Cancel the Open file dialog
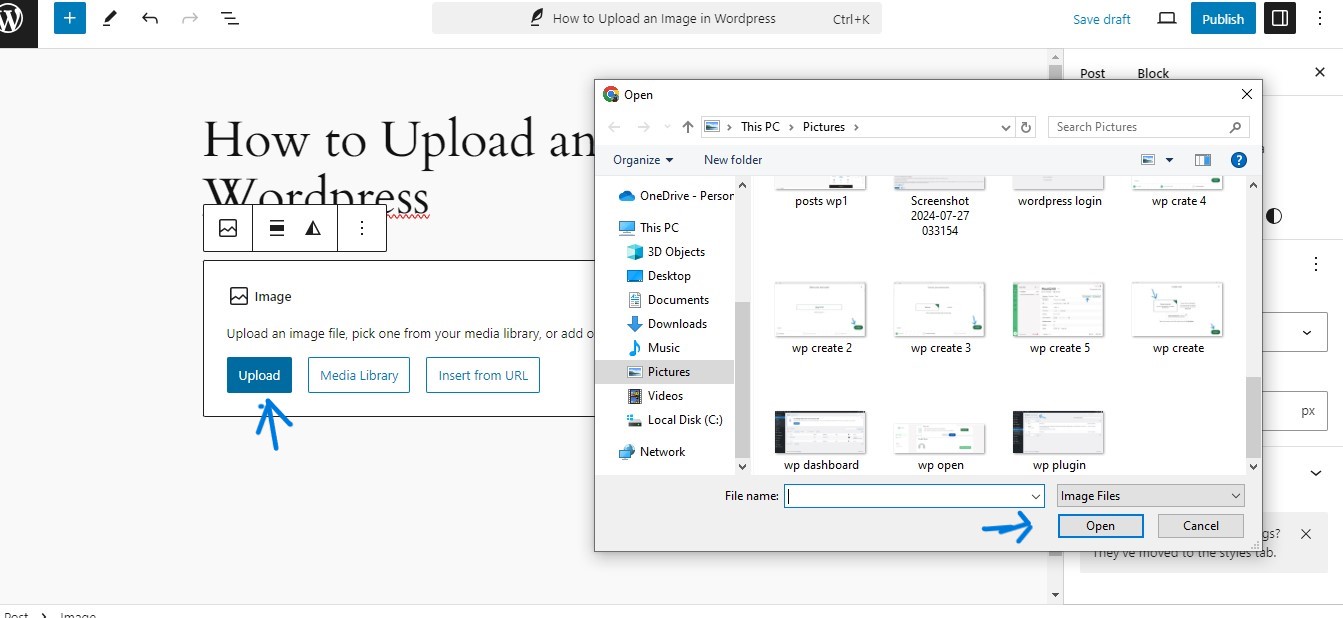Image resolution: width=1343 pixels, height=618 pixels. tap(1200, 526)
